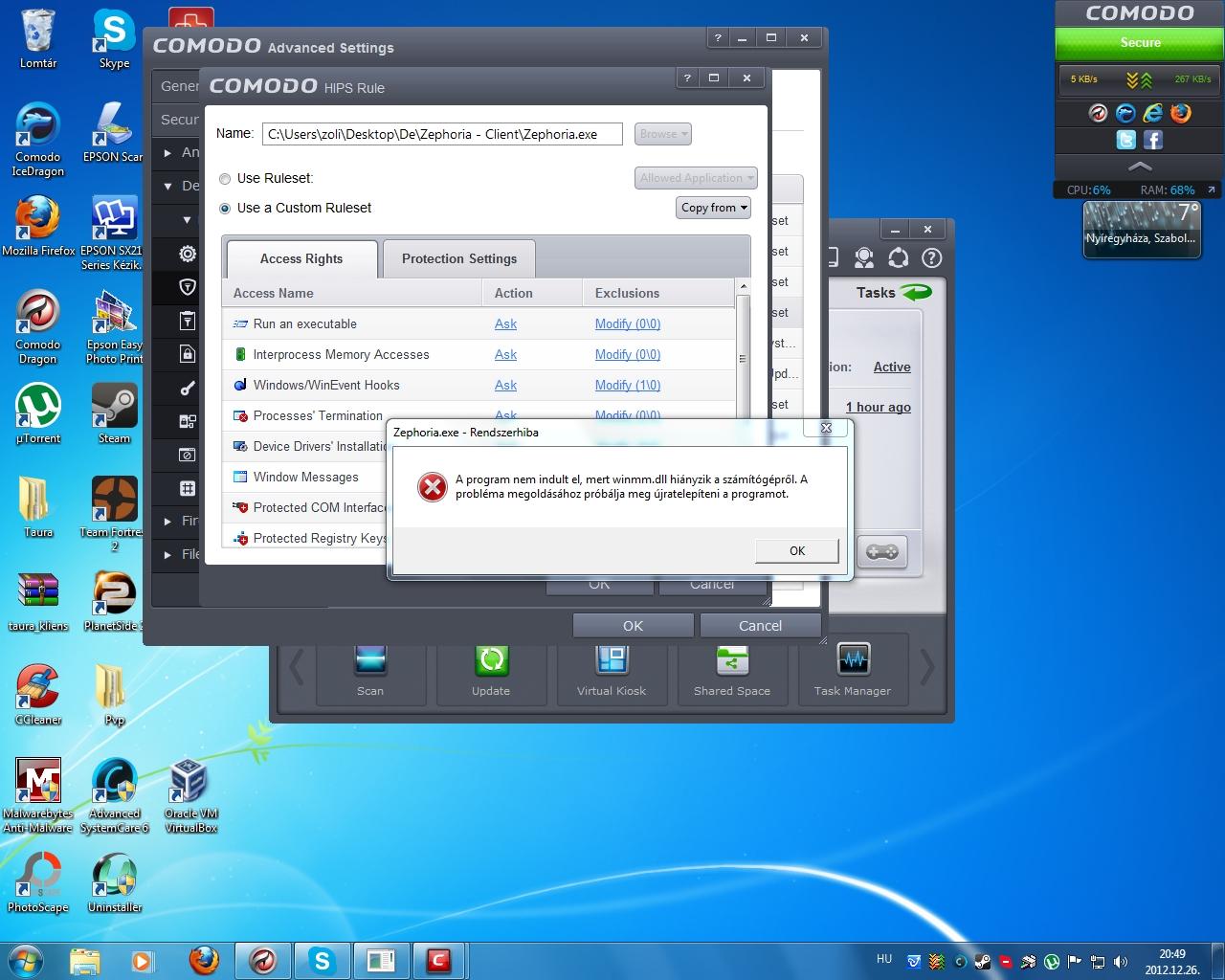Click the help question icon in Comodo window
The width and height of the screenshot is (1225, 980).
pyautogui.click(x=931, y=257)
